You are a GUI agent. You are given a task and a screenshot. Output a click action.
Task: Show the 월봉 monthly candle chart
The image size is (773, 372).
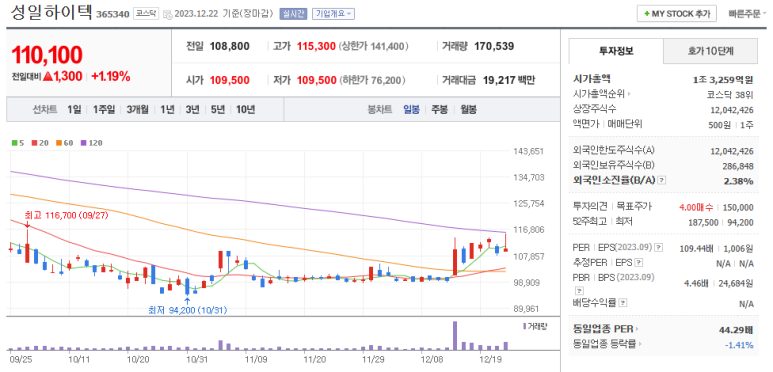[468, 109]
